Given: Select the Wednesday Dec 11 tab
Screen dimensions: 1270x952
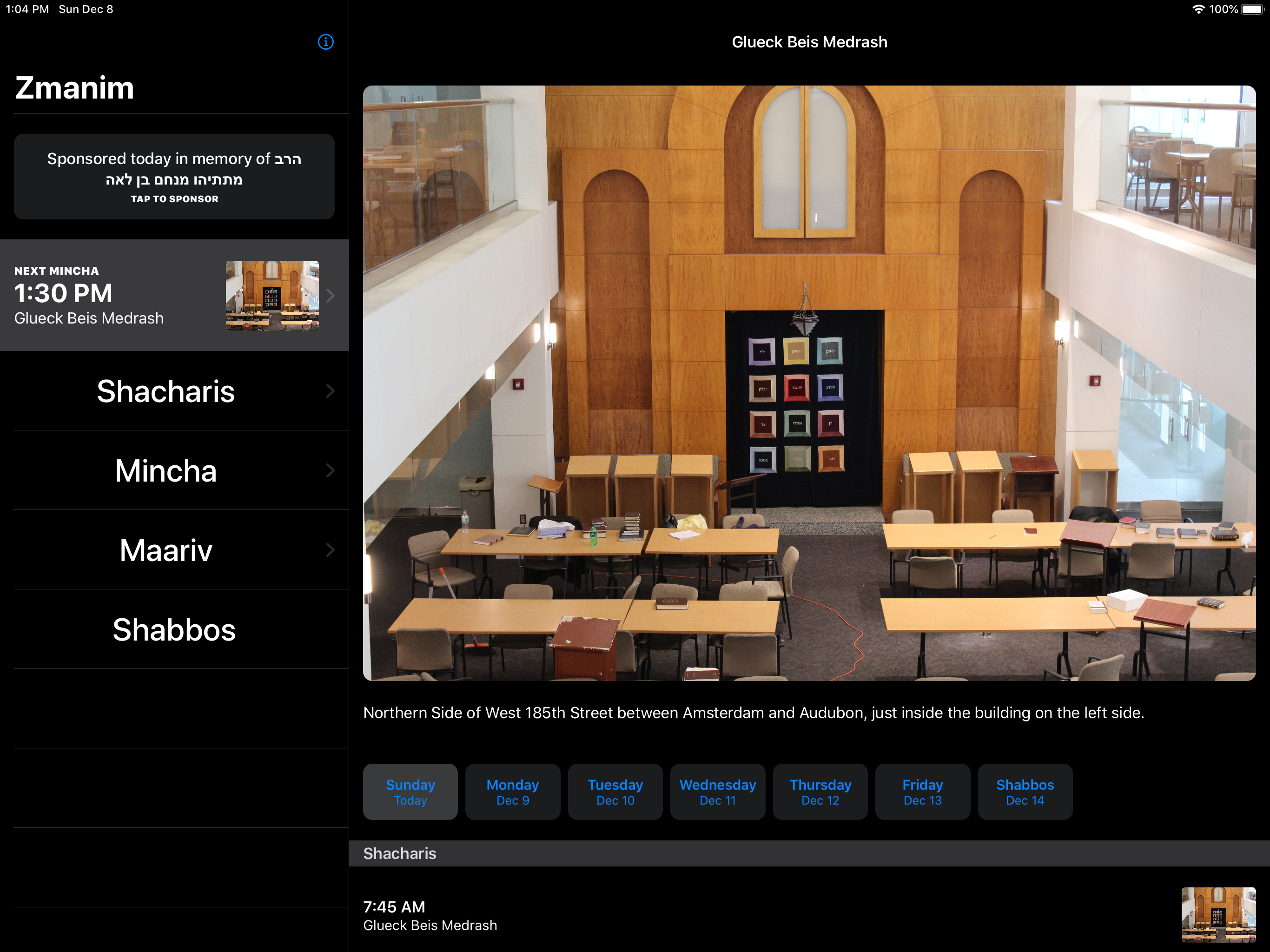Looking at the screenshot, I should pos(718,792).
